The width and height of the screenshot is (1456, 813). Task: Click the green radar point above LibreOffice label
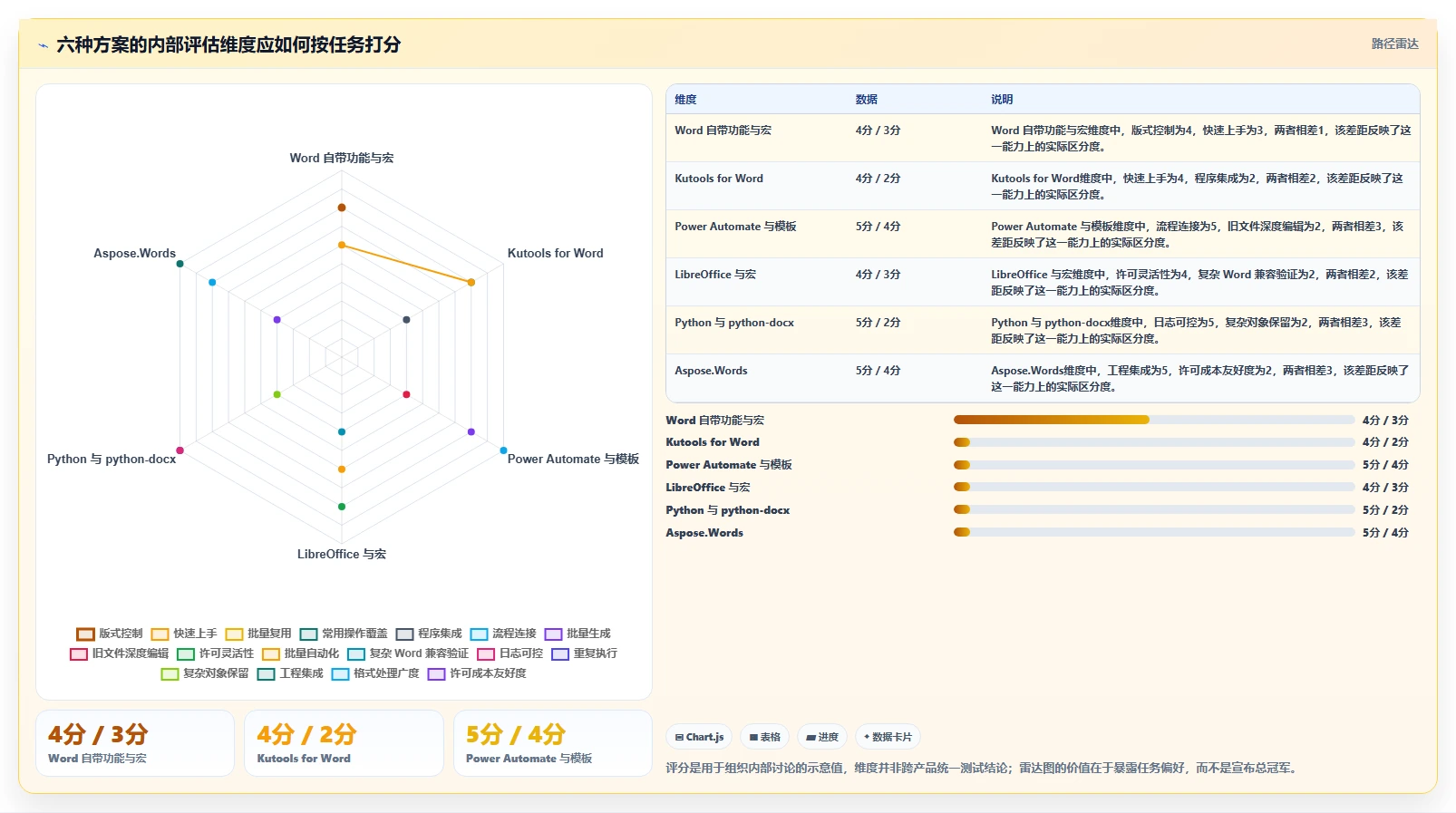pos(342,507)
